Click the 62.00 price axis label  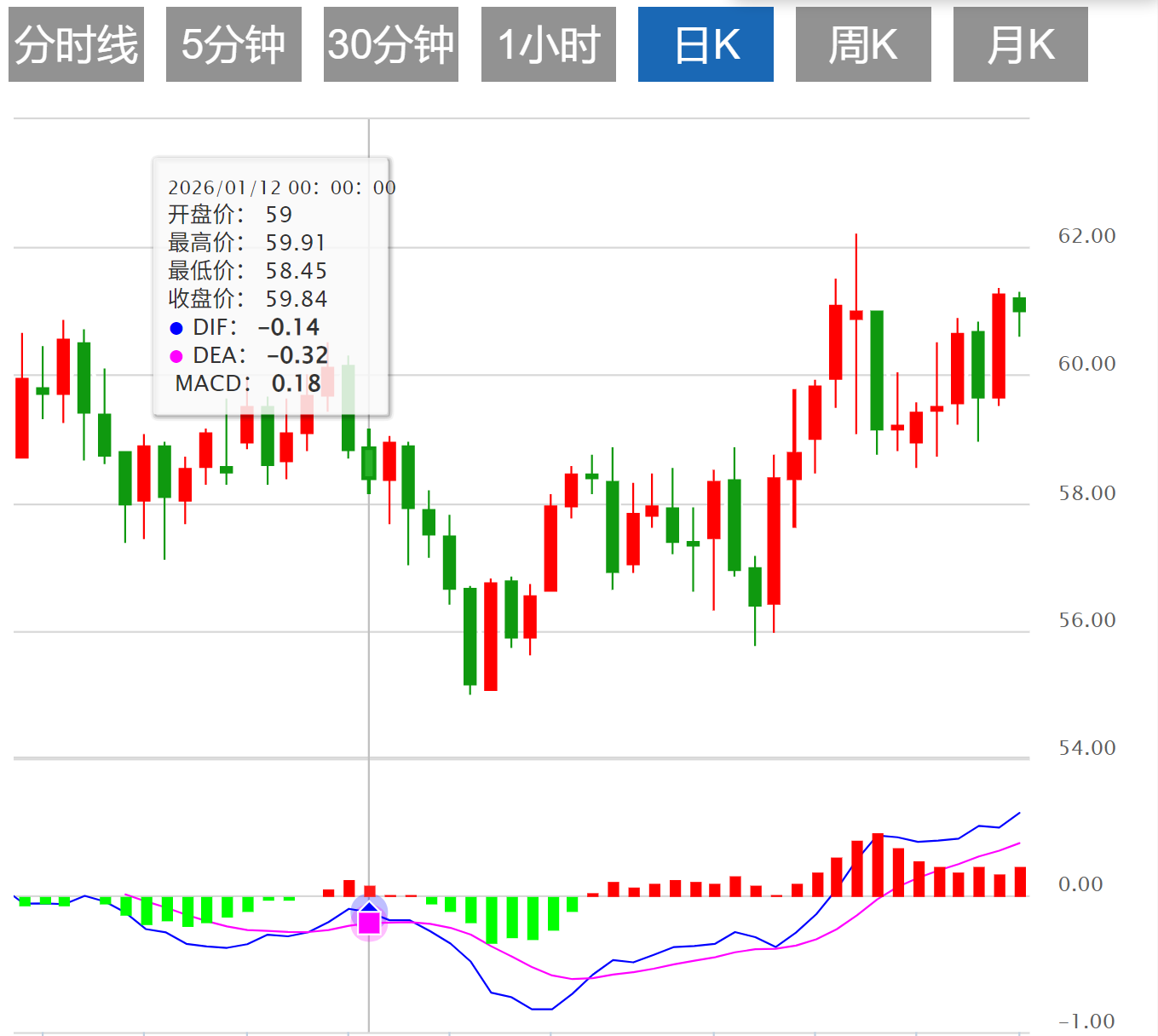coord(1086,236)
